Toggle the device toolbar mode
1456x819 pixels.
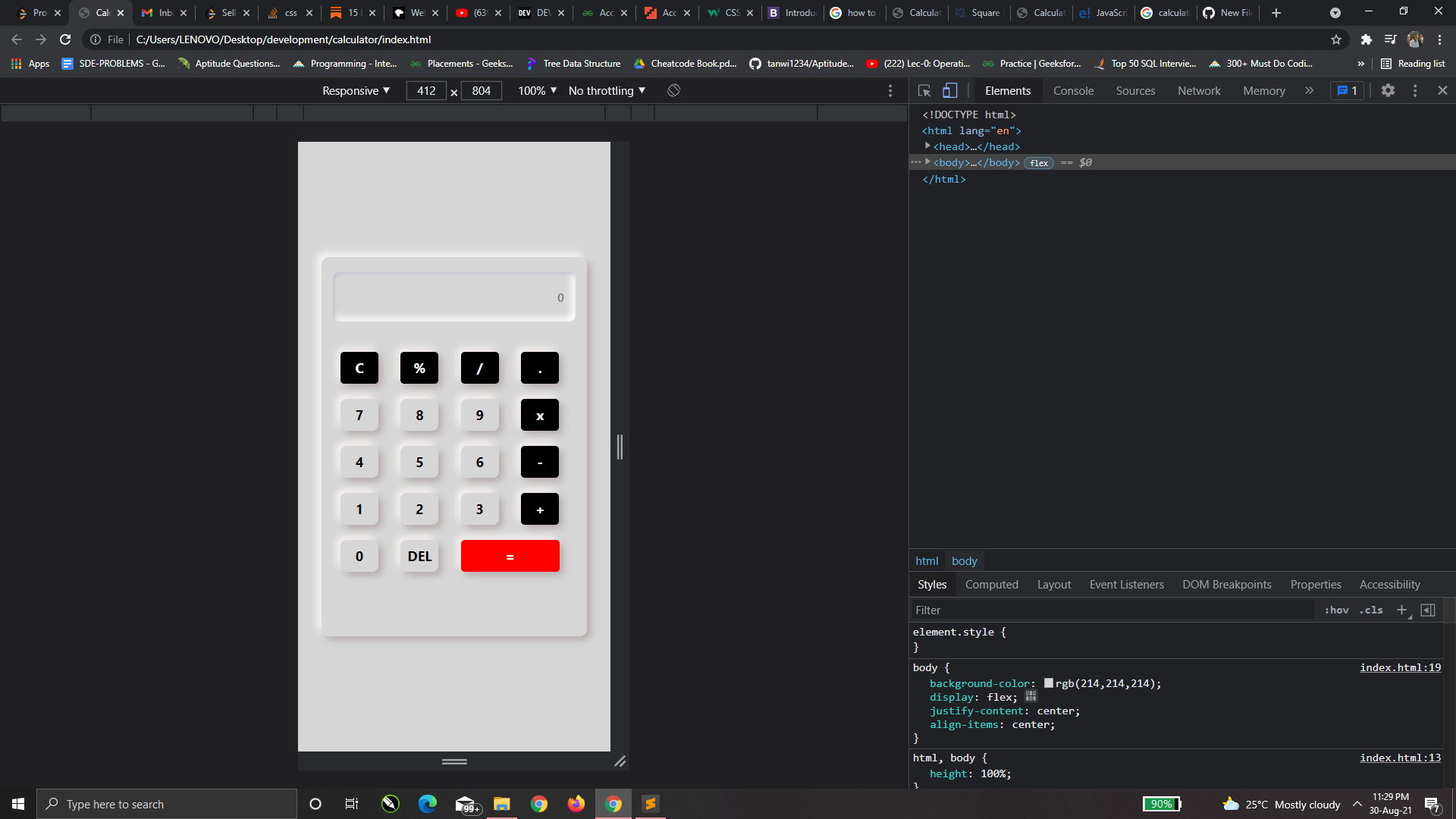coord(950,90)
